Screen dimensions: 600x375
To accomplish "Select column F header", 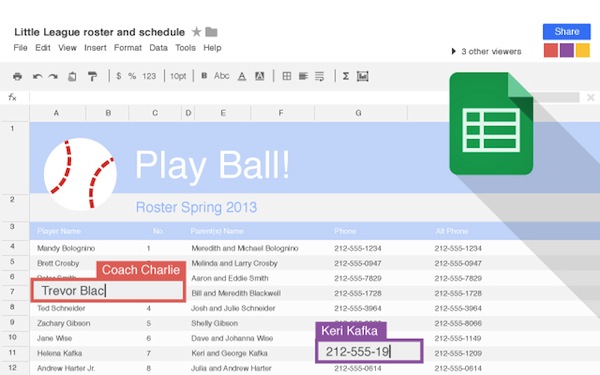I will (282, 113).
